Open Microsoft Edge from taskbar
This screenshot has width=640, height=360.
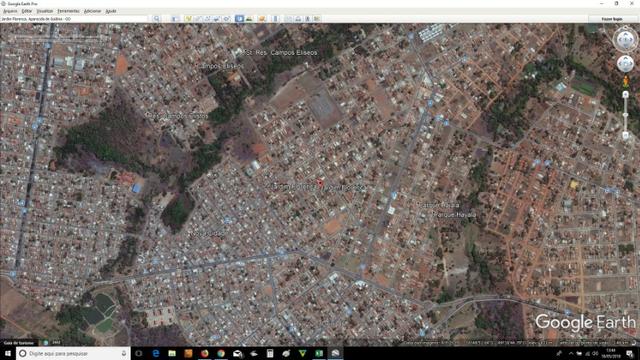click(x=156, y=353)
